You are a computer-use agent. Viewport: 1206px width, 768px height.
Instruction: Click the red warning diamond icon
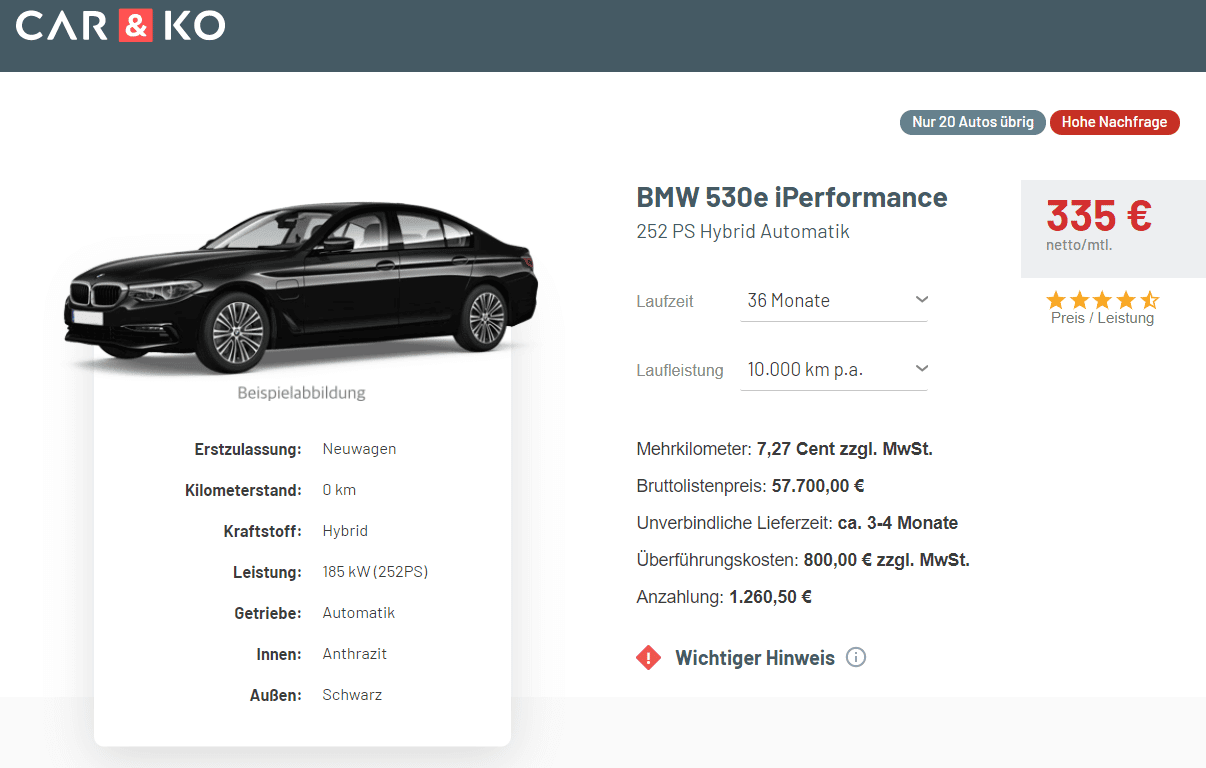649,657
